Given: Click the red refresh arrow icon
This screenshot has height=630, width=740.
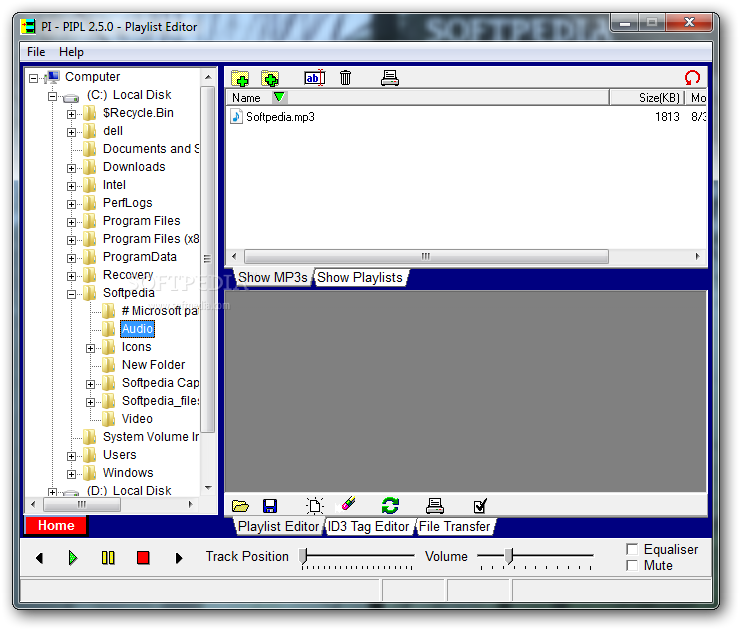Looking at the screenshot, I should [x=692, y=77].
